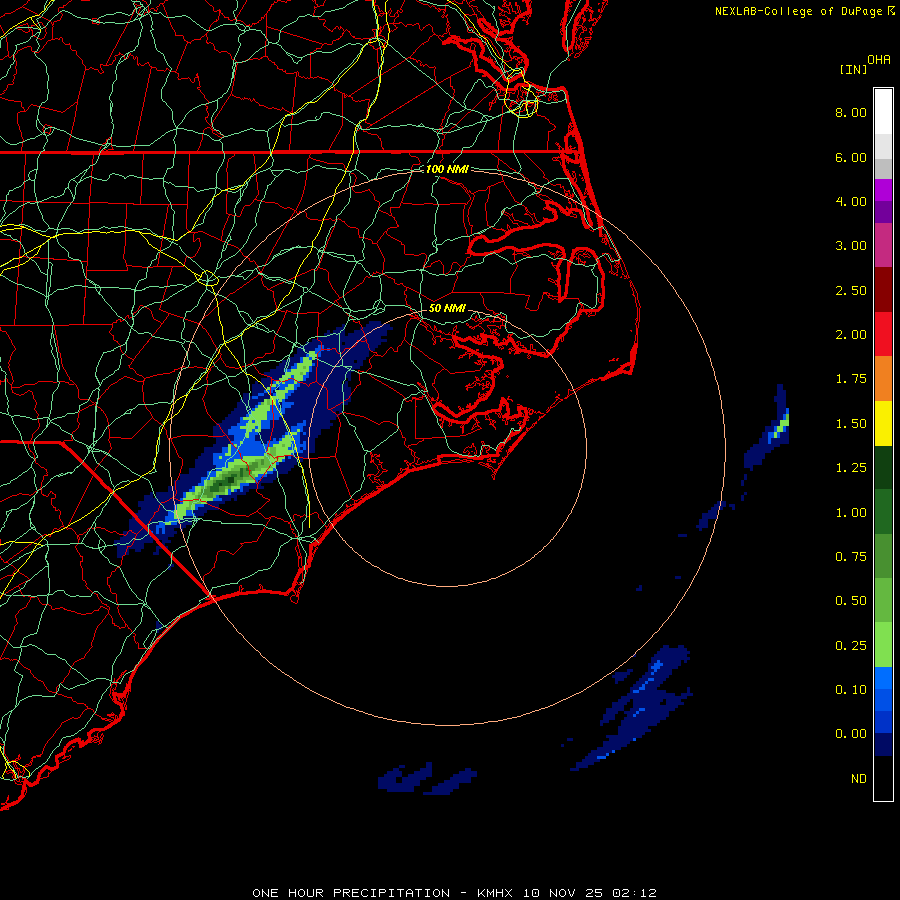Pick the yellow 1.50 legend swatch
The height and width of the screenshot is (900, 900).
pyautogui.click(x=883, y=423)
